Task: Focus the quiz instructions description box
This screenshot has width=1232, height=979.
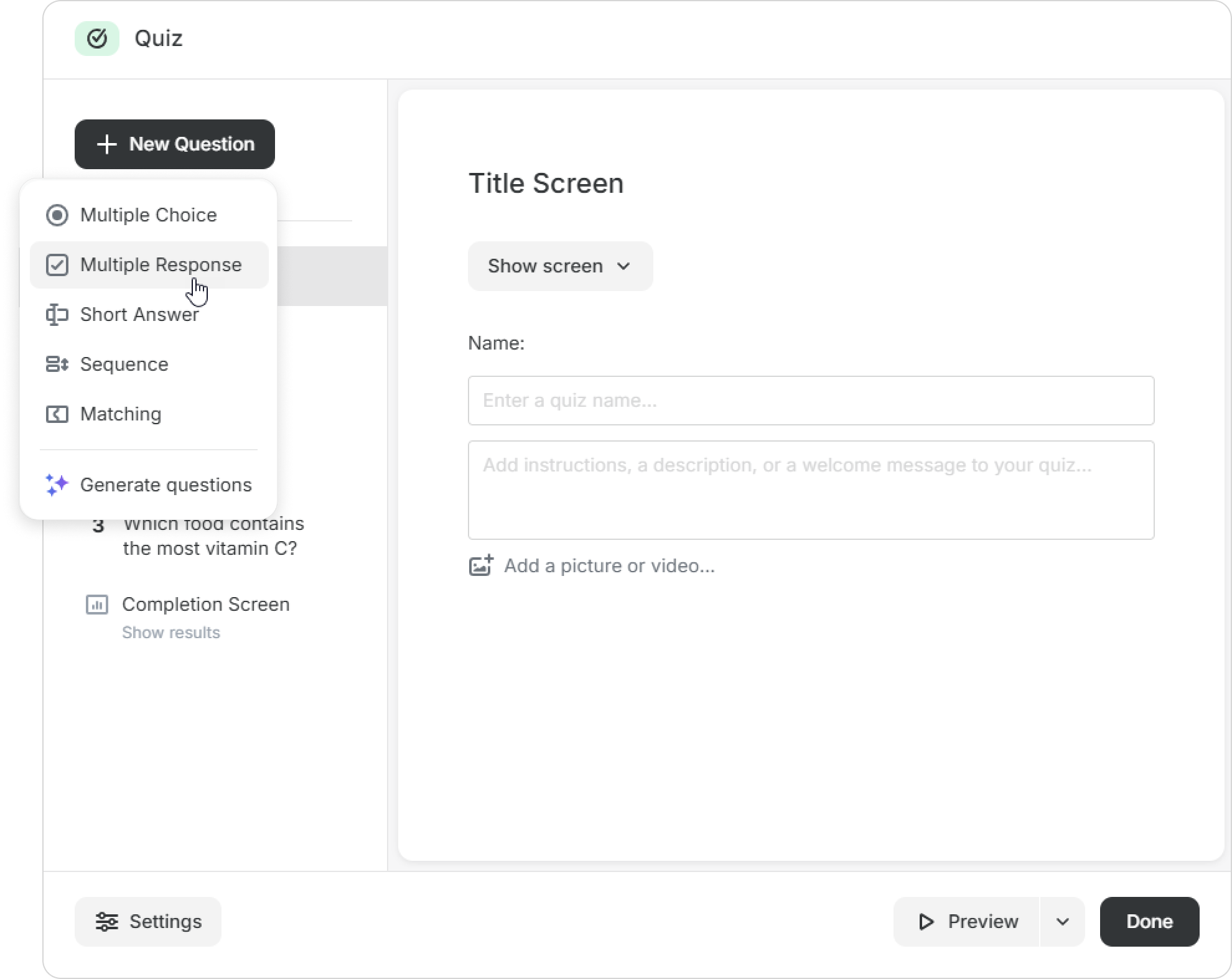Action: point(811,490)
